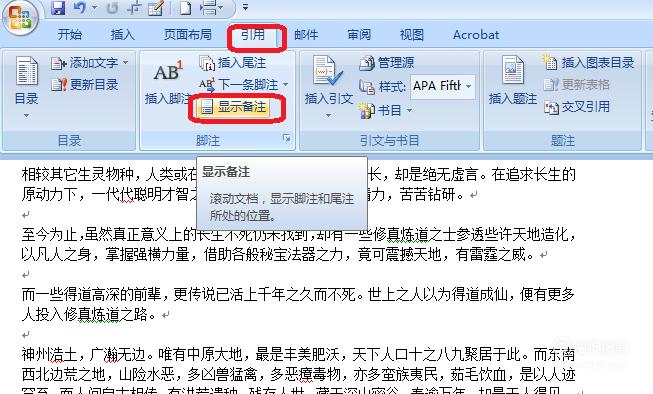Open the 样式 APA style dropdown
This screenshot has height=394, width=653.
click(x=442, y=86)
